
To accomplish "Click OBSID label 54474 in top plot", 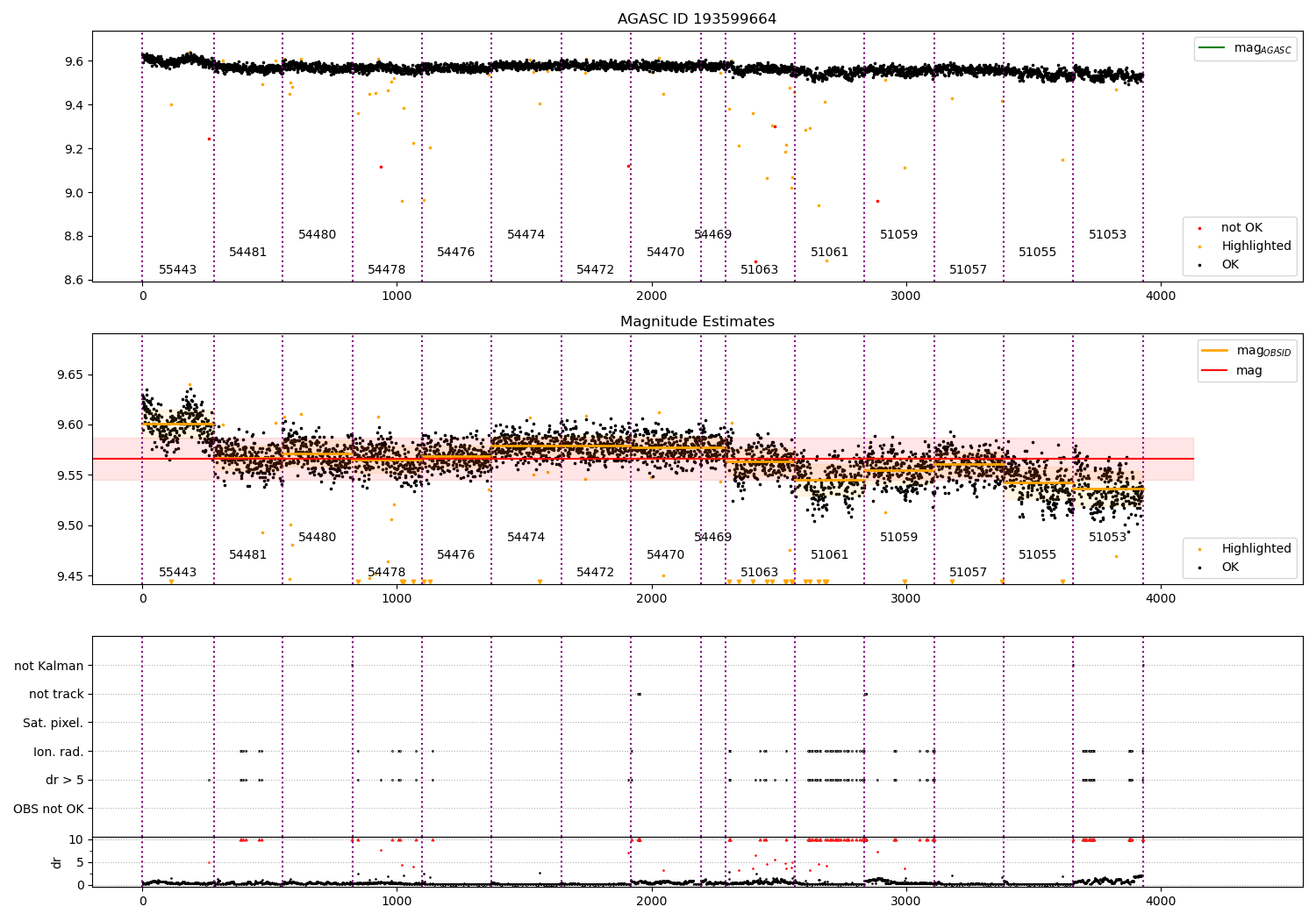I will 526,235.
